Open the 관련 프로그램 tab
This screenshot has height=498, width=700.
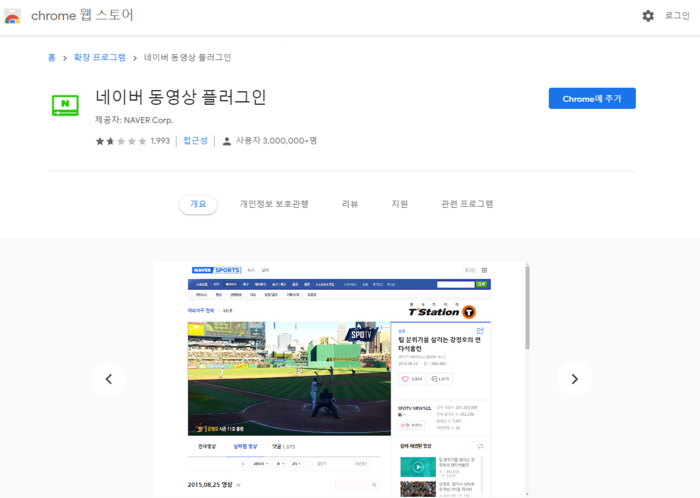[467, 204]
